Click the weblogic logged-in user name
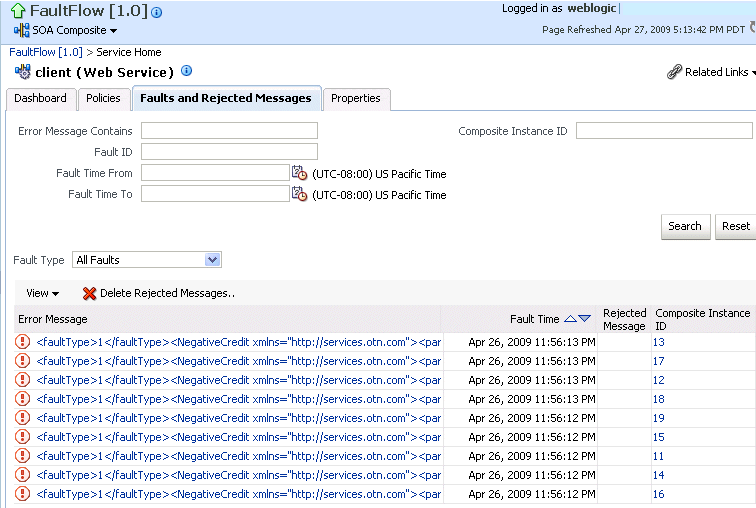756x508 pixels. 592,8
